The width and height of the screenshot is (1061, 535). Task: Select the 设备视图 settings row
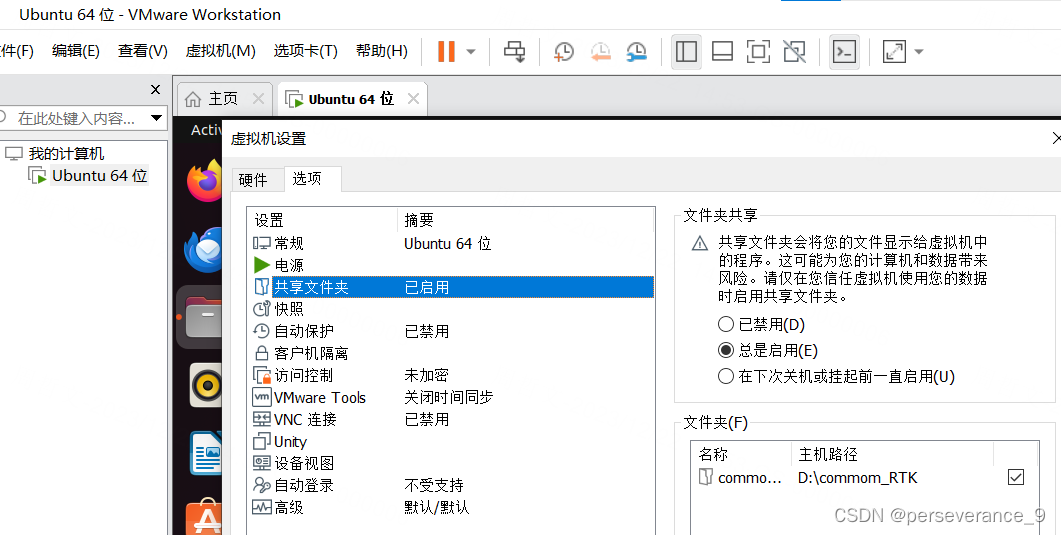click(451, 463)
